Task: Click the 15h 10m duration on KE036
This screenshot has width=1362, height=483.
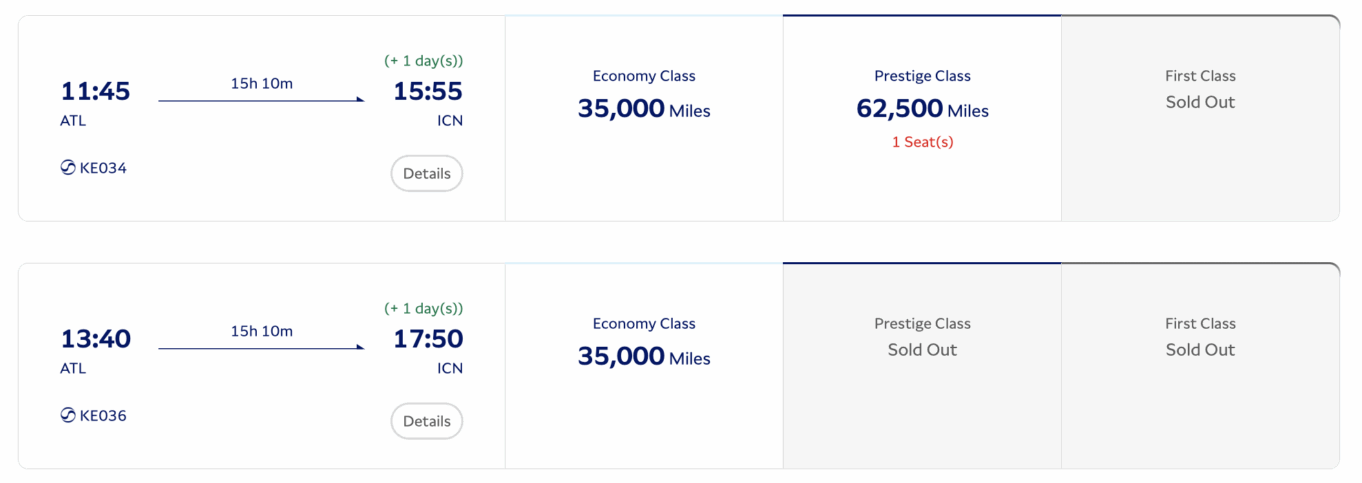Action: 261,331
